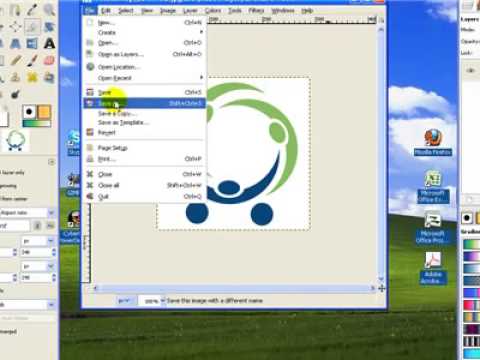480x360 pixels.
Task: Expand the Open Recent submenu
Action: (145, 78)
